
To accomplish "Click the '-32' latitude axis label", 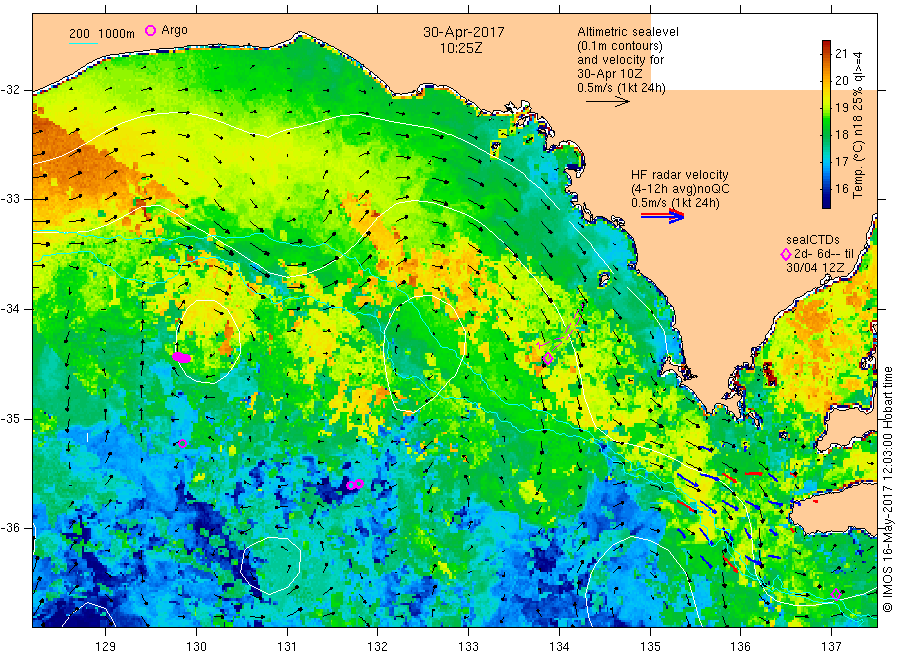I will click(x=10, y=90).
